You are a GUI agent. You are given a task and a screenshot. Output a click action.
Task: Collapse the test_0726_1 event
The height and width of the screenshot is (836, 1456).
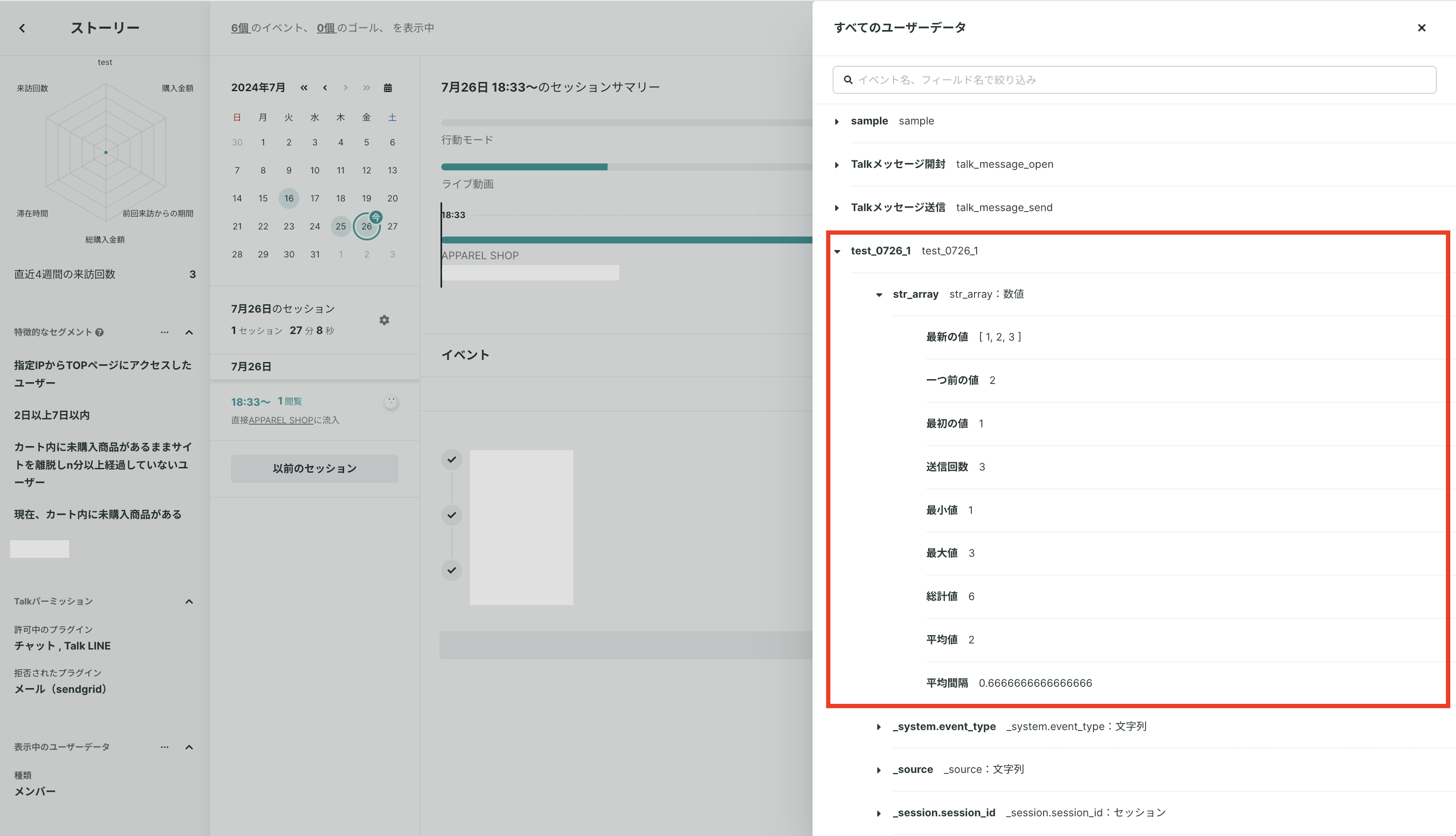(x=838, y=252)
